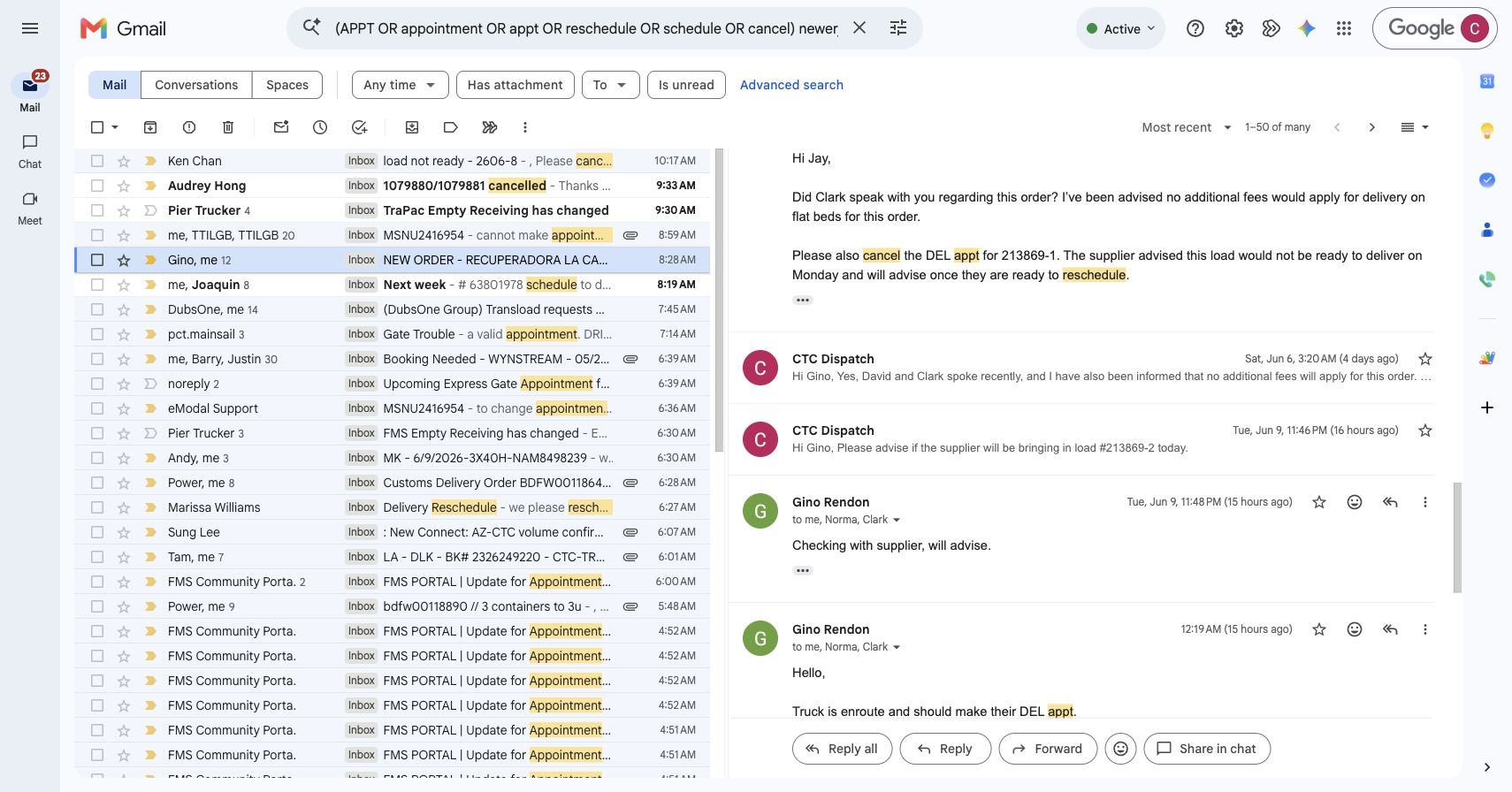Viewport: 1512px width, 792px height.
Task: Open the Mail section in sidebar
Action: click(30, 92)
